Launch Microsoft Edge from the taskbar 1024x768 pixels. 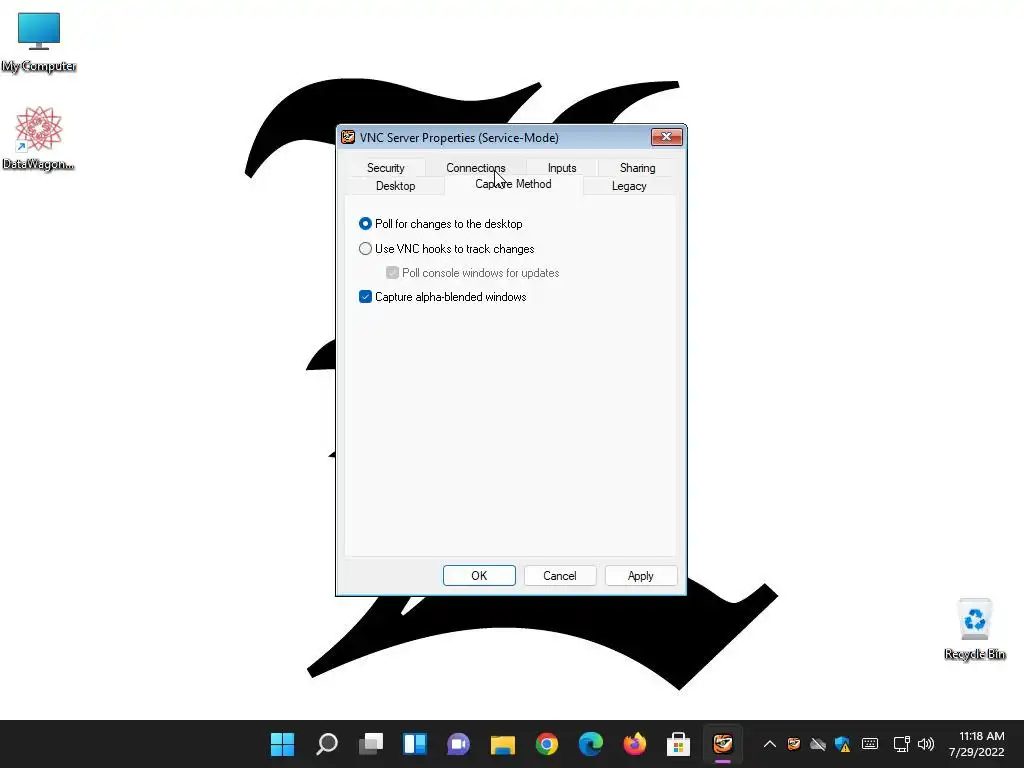590,744
